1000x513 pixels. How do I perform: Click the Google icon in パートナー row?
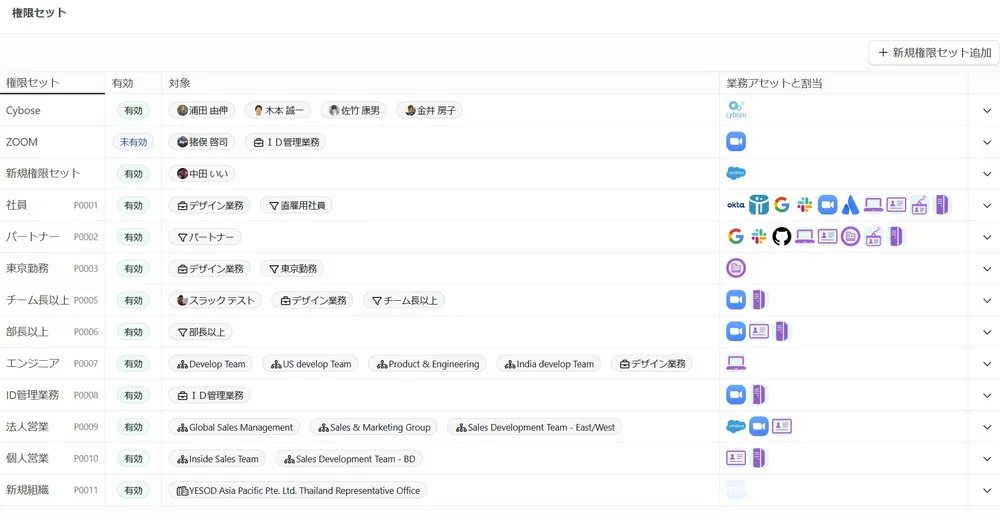click(x=736, y=237)
